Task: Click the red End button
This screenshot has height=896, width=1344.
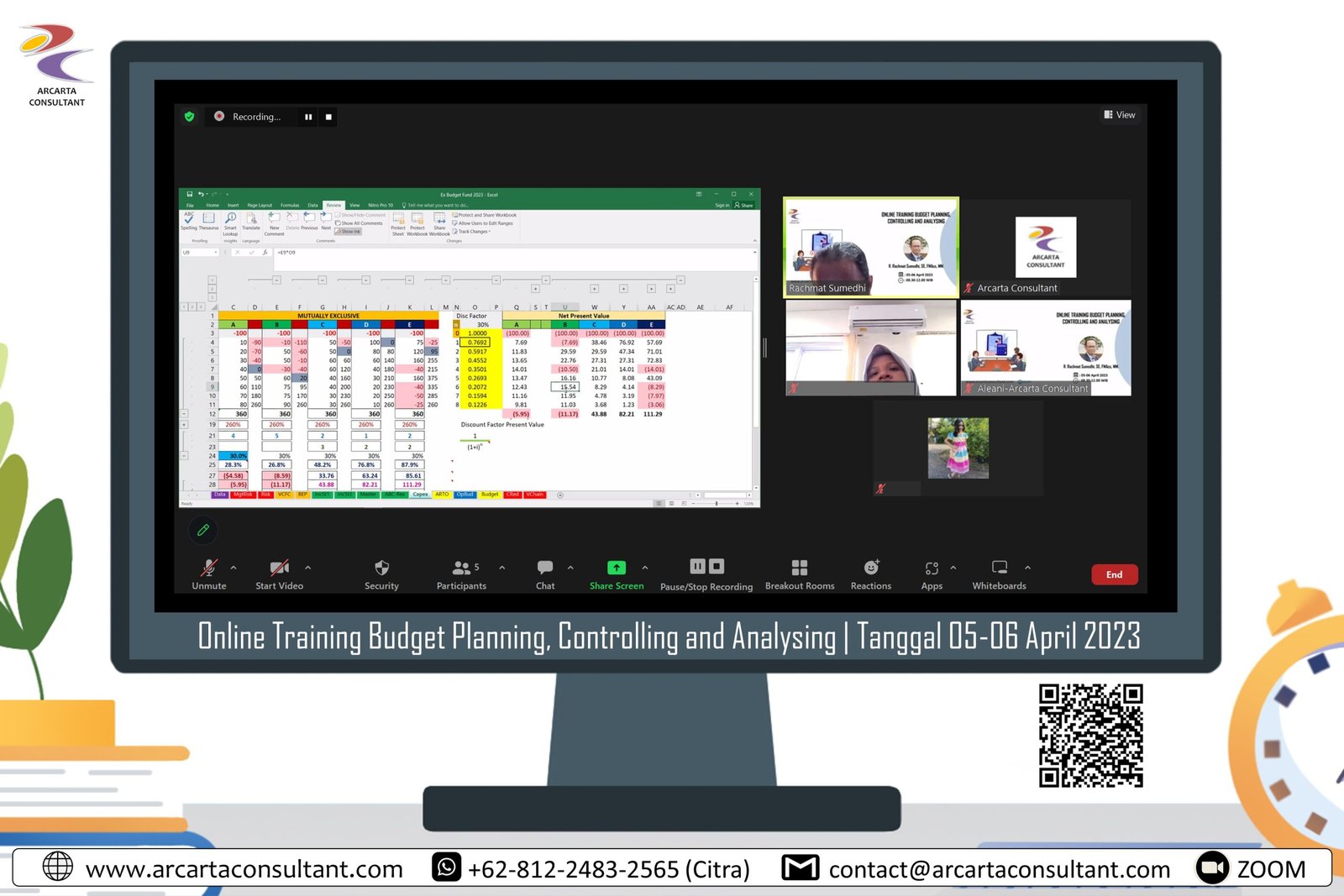Action: (1114, 574)
